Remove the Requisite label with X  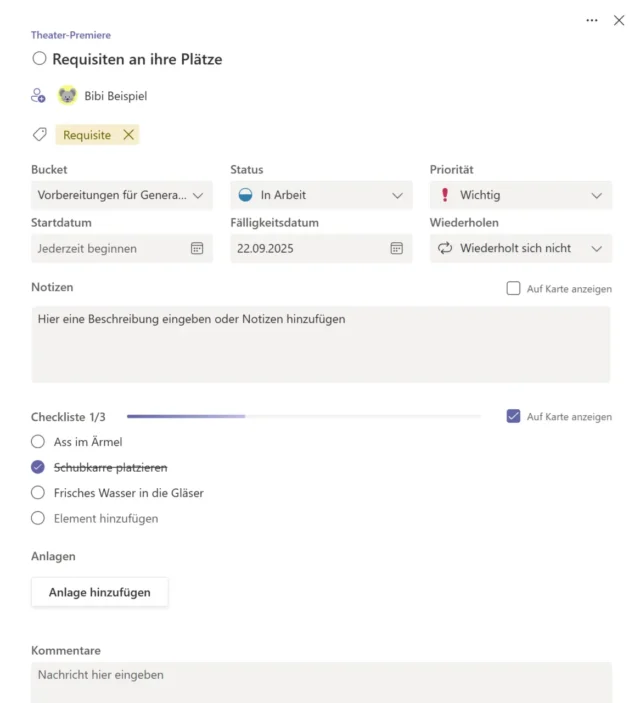point(128,135)
